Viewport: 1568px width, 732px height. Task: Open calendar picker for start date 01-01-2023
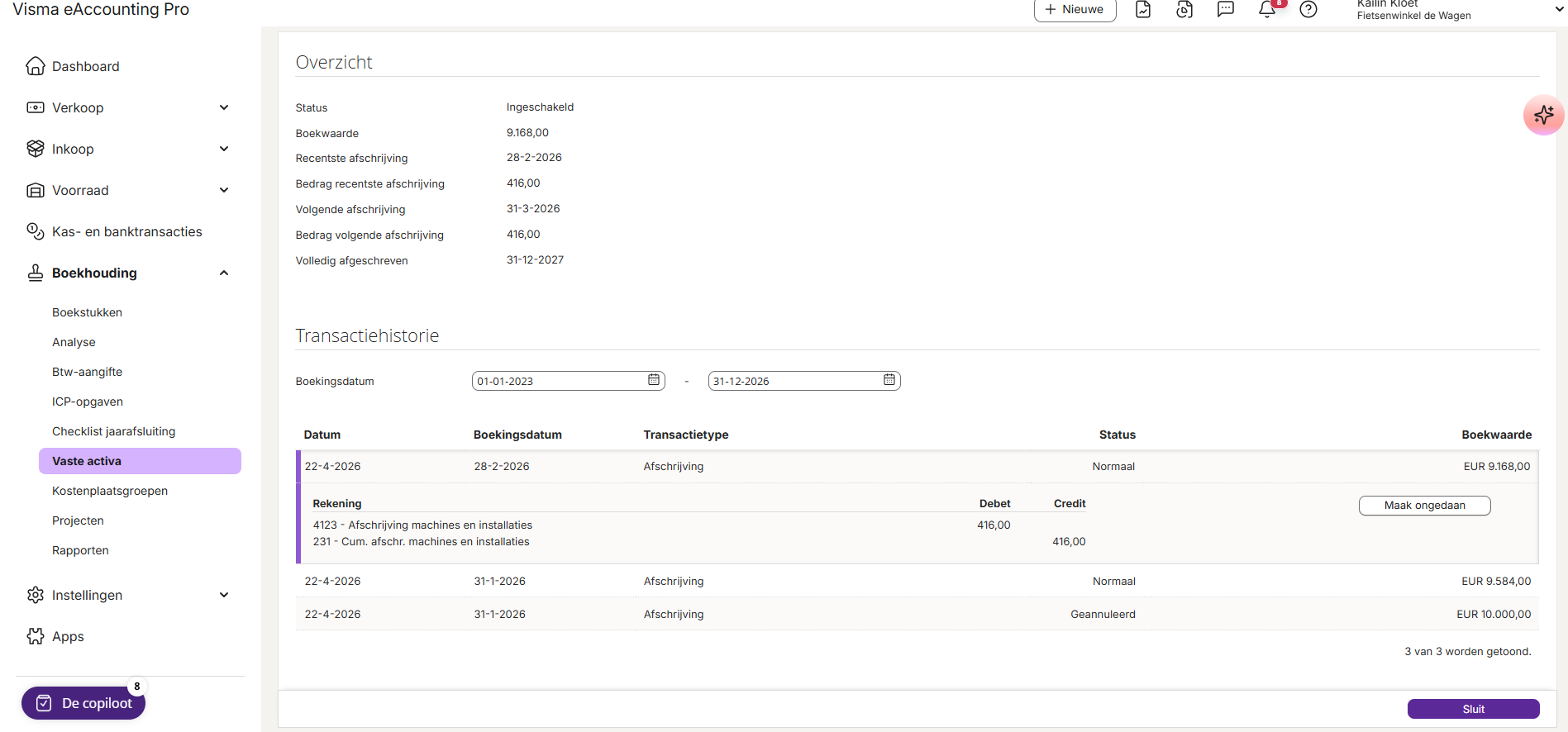coord(654,380)
